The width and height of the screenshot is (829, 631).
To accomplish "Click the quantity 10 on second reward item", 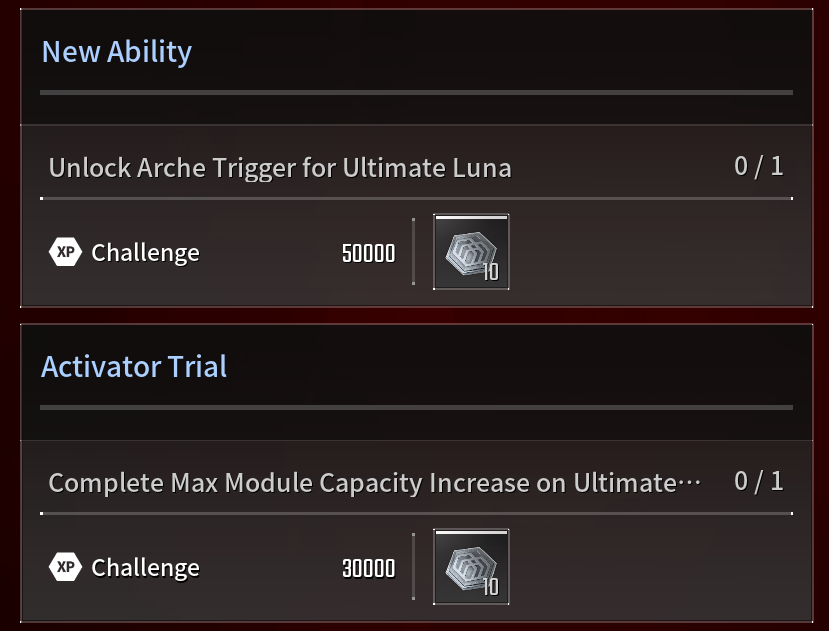I will tap(490, 587).
